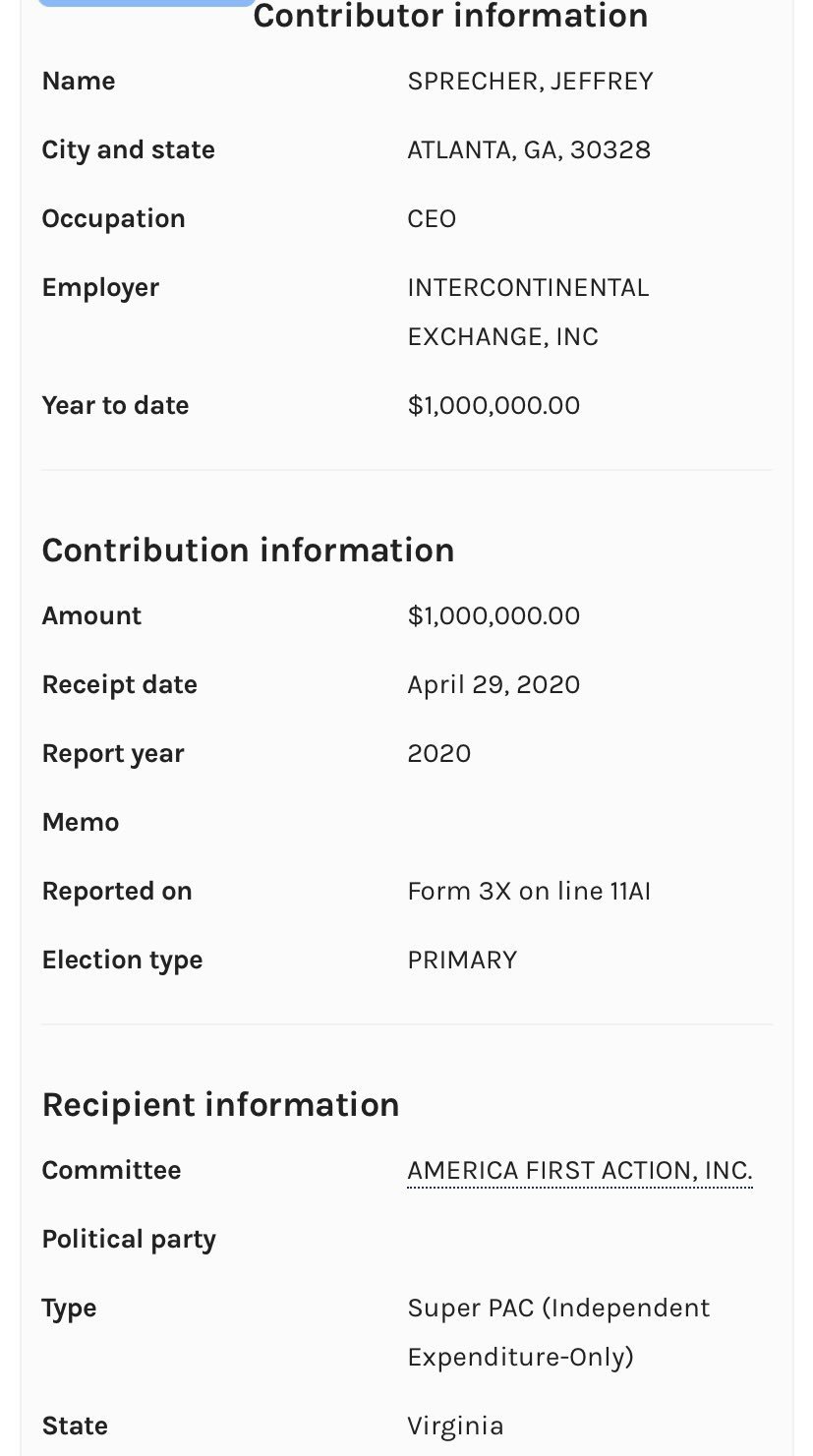Open the AMERICA FIRST ACTION, INC. committee link
Viewport: 813px width, 1456px height.
click(x=579, y=1171)
